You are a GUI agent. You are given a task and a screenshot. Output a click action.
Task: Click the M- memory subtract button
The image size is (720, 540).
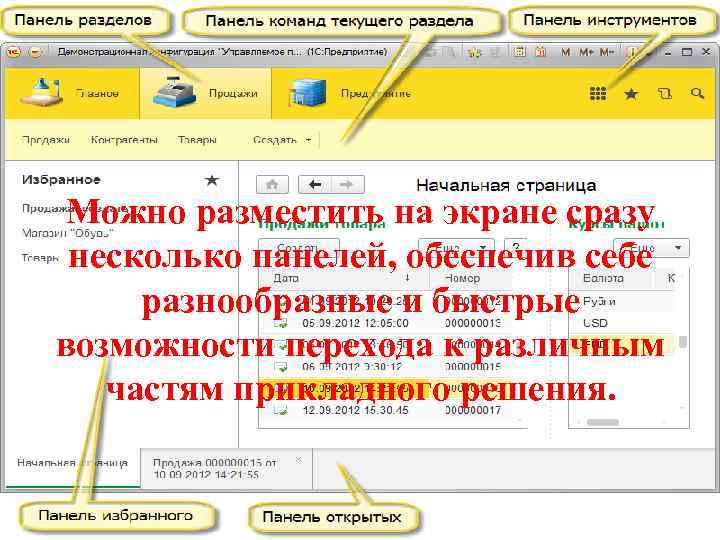pos(607,52)
